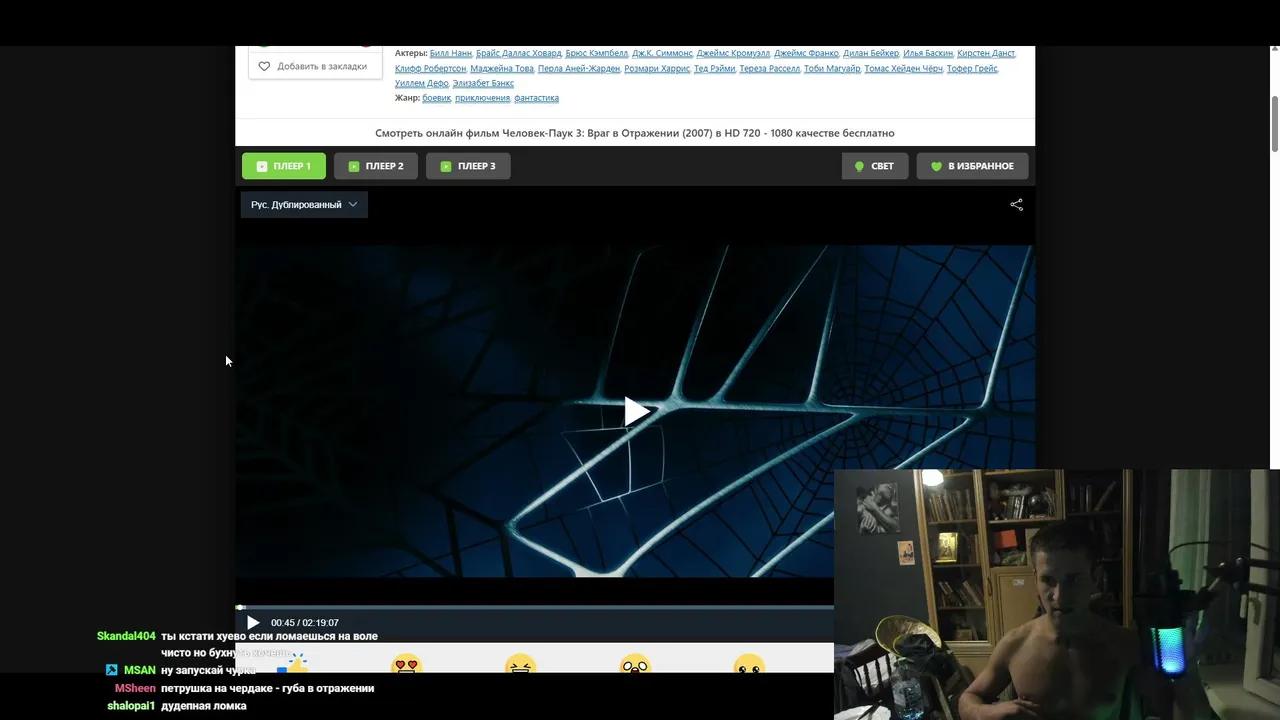Open actor link Клифф Робертсон
This screenshot has height=720, width=1280.
[431, 68]
